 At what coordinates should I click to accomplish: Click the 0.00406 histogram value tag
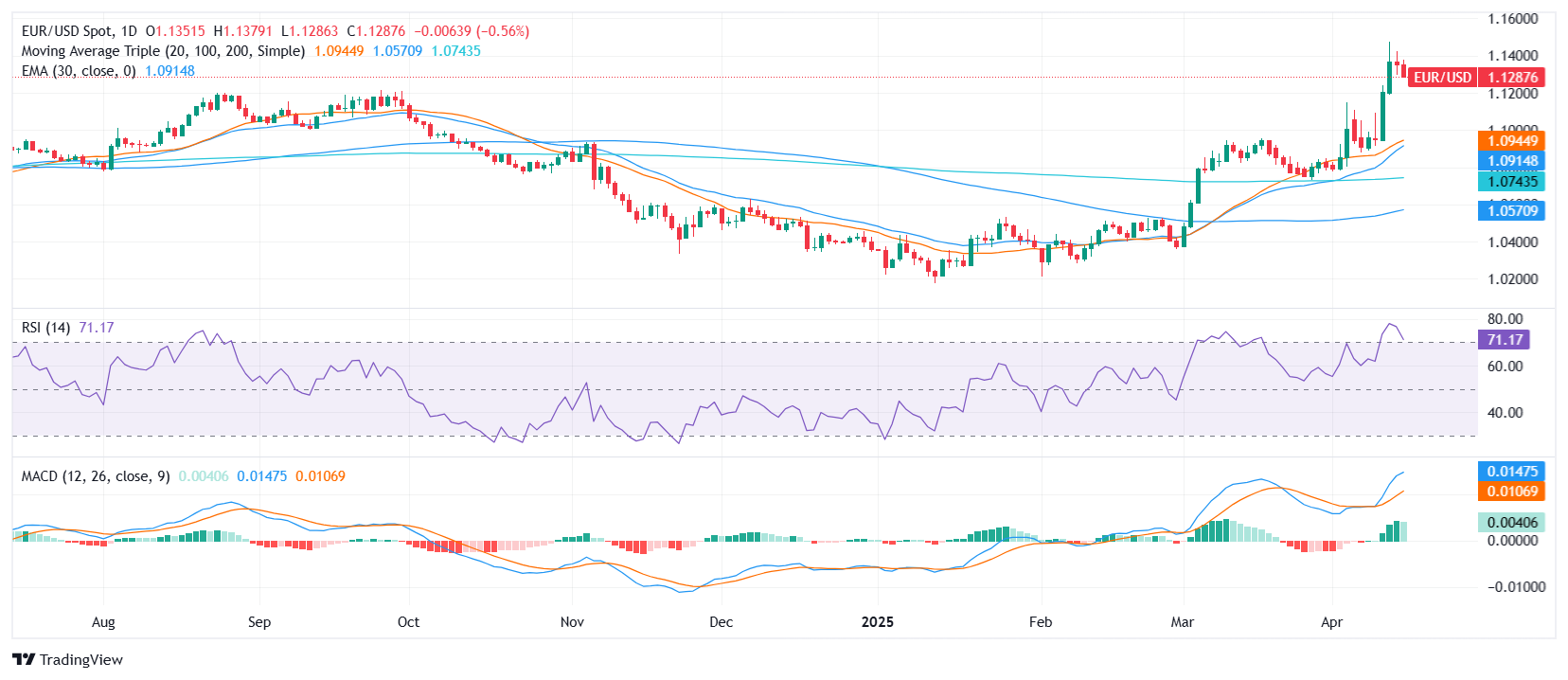point(1511,523)
